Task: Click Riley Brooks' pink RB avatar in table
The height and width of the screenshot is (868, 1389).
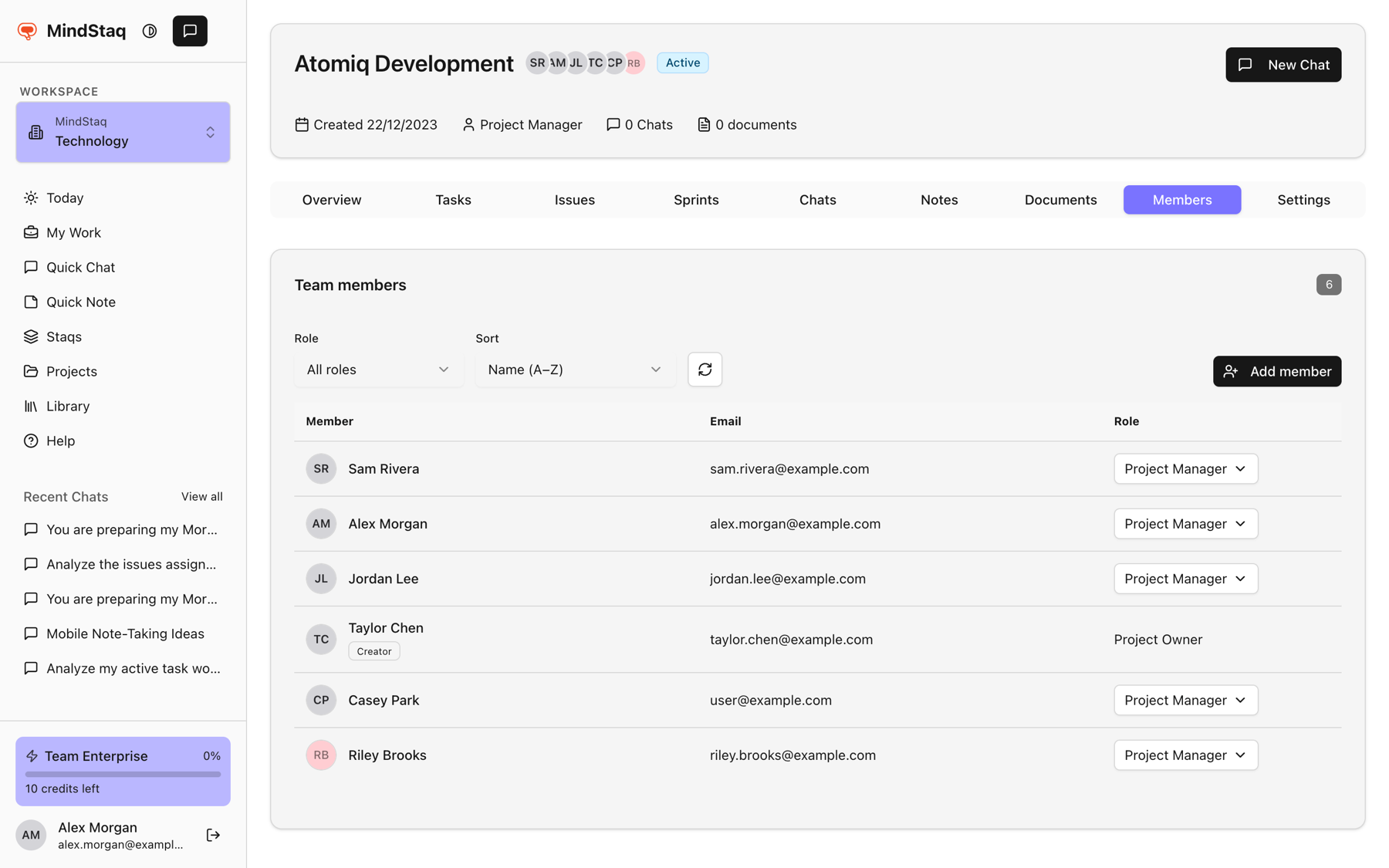Action: coord(321,755)
